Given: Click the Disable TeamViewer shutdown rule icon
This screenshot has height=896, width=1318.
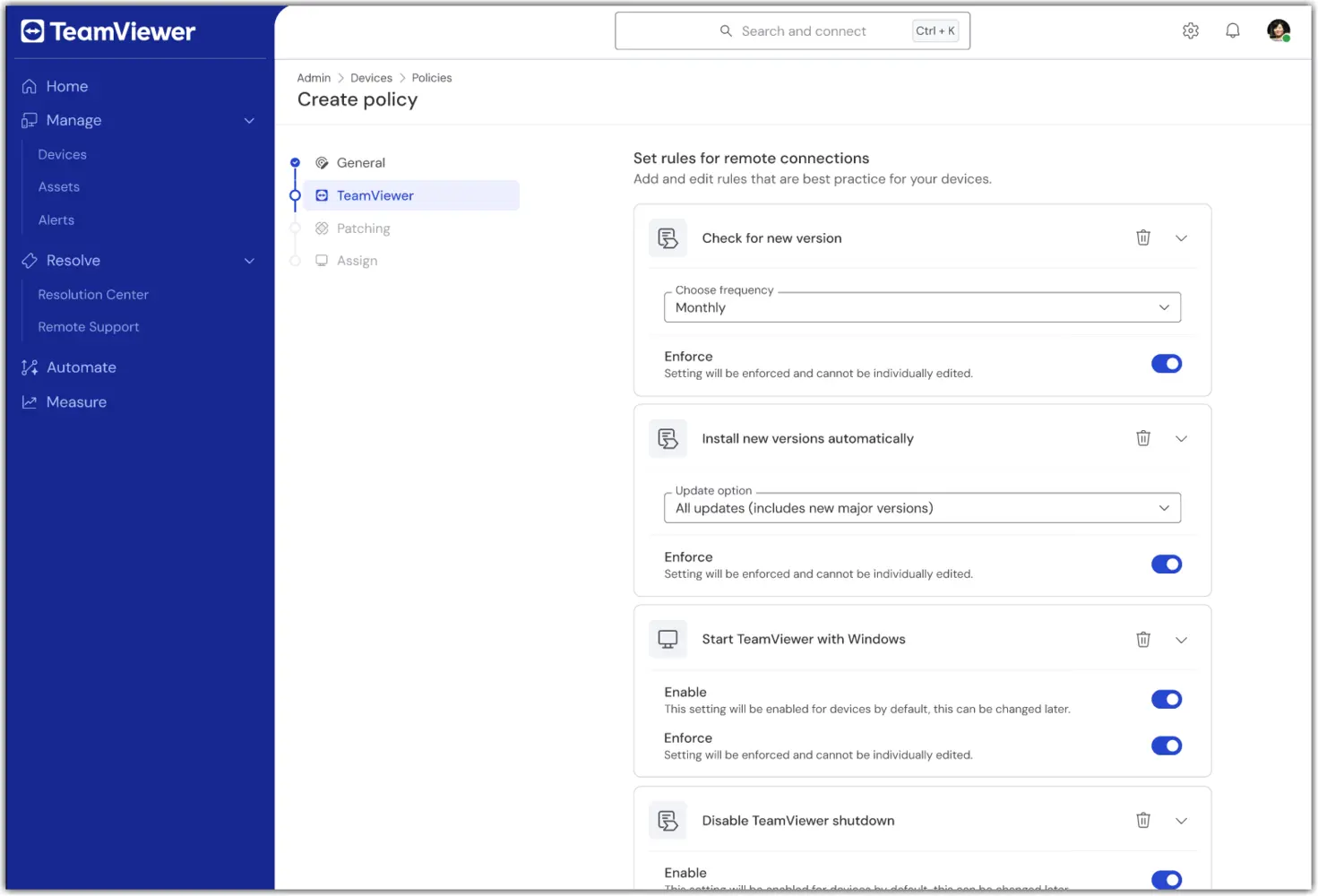Looking at the screenshot, I should click(668, 820).
